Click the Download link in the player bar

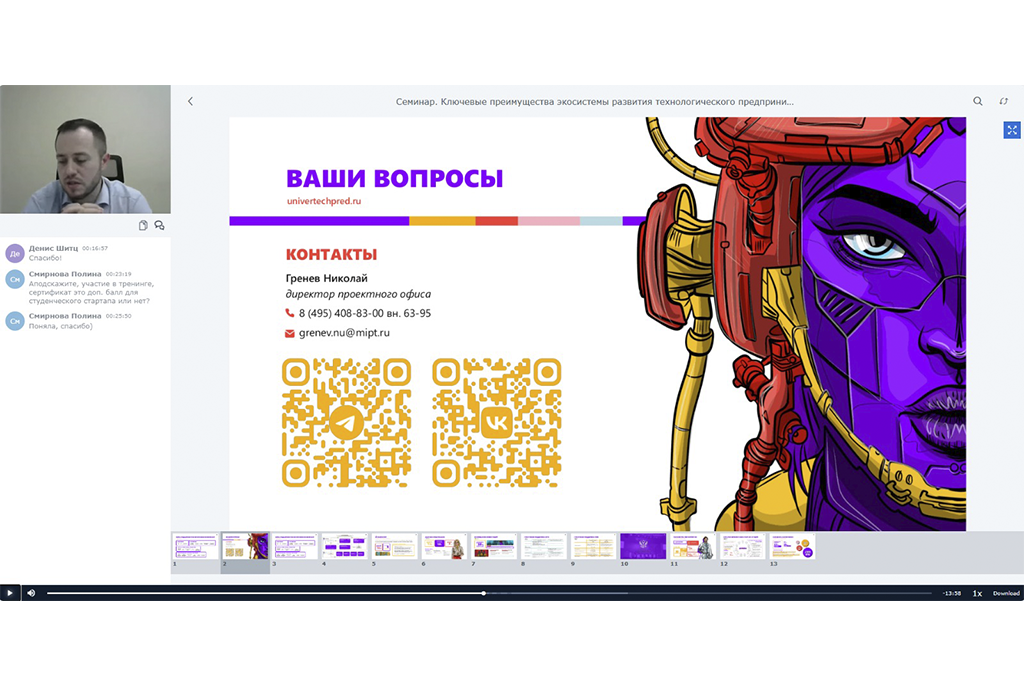point(1006,593)
